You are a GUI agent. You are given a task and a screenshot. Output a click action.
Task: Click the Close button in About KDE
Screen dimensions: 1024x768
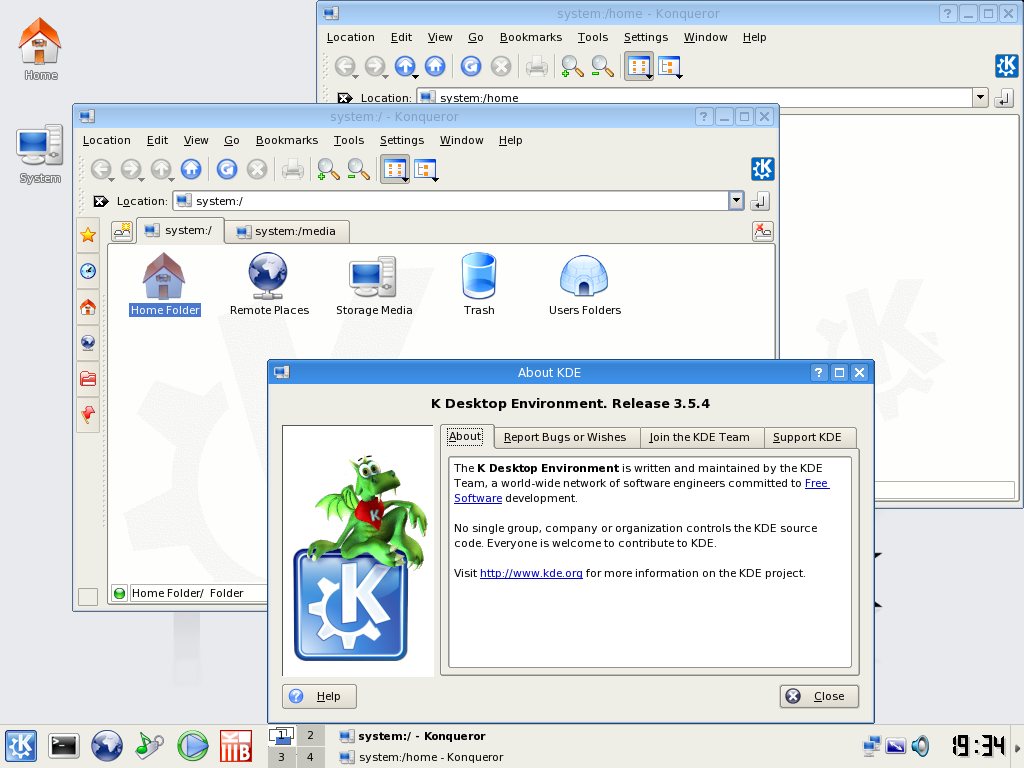(x=819, y=696)
